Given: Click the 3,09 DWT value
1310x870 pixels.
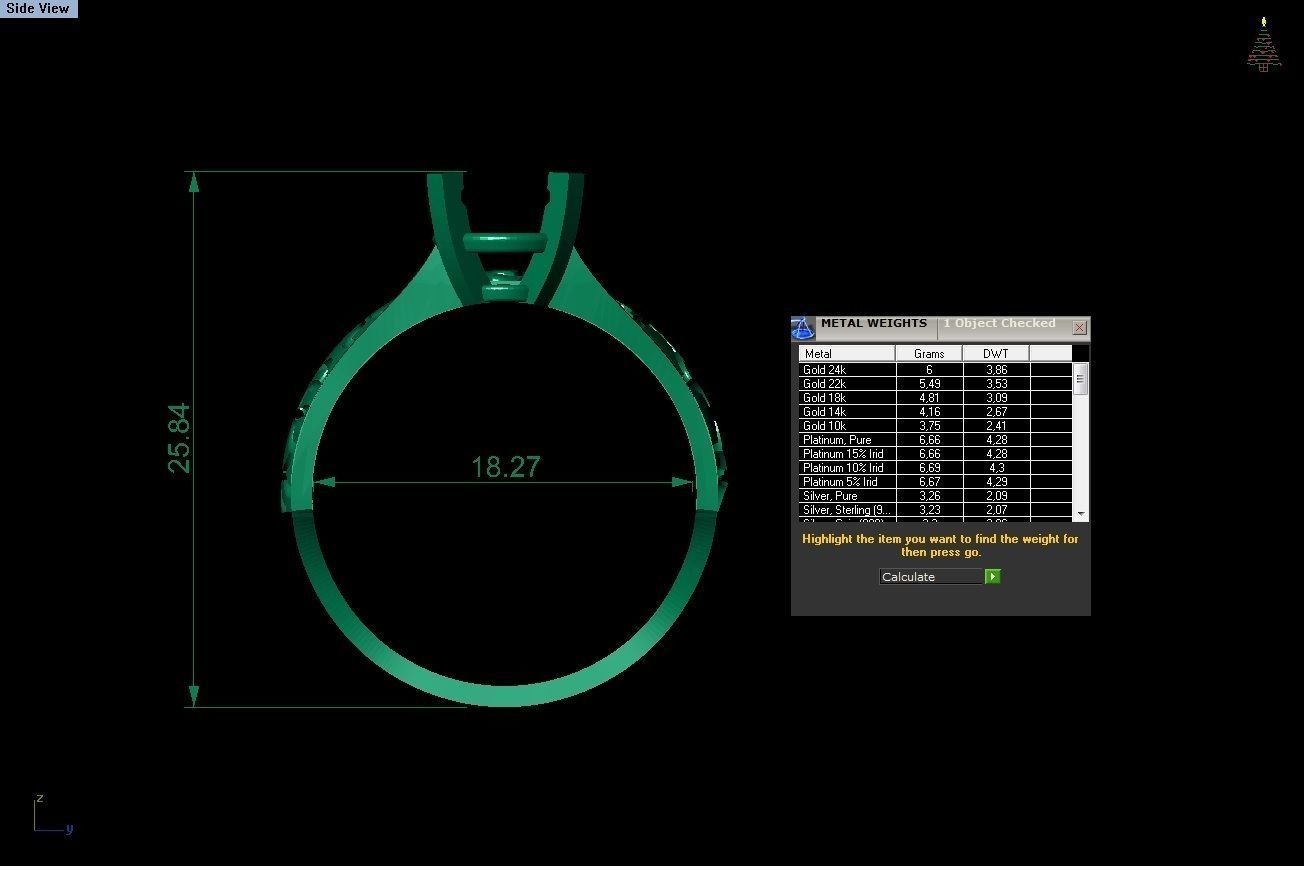Looking at the screenshot, I should (x=996, y=398).
